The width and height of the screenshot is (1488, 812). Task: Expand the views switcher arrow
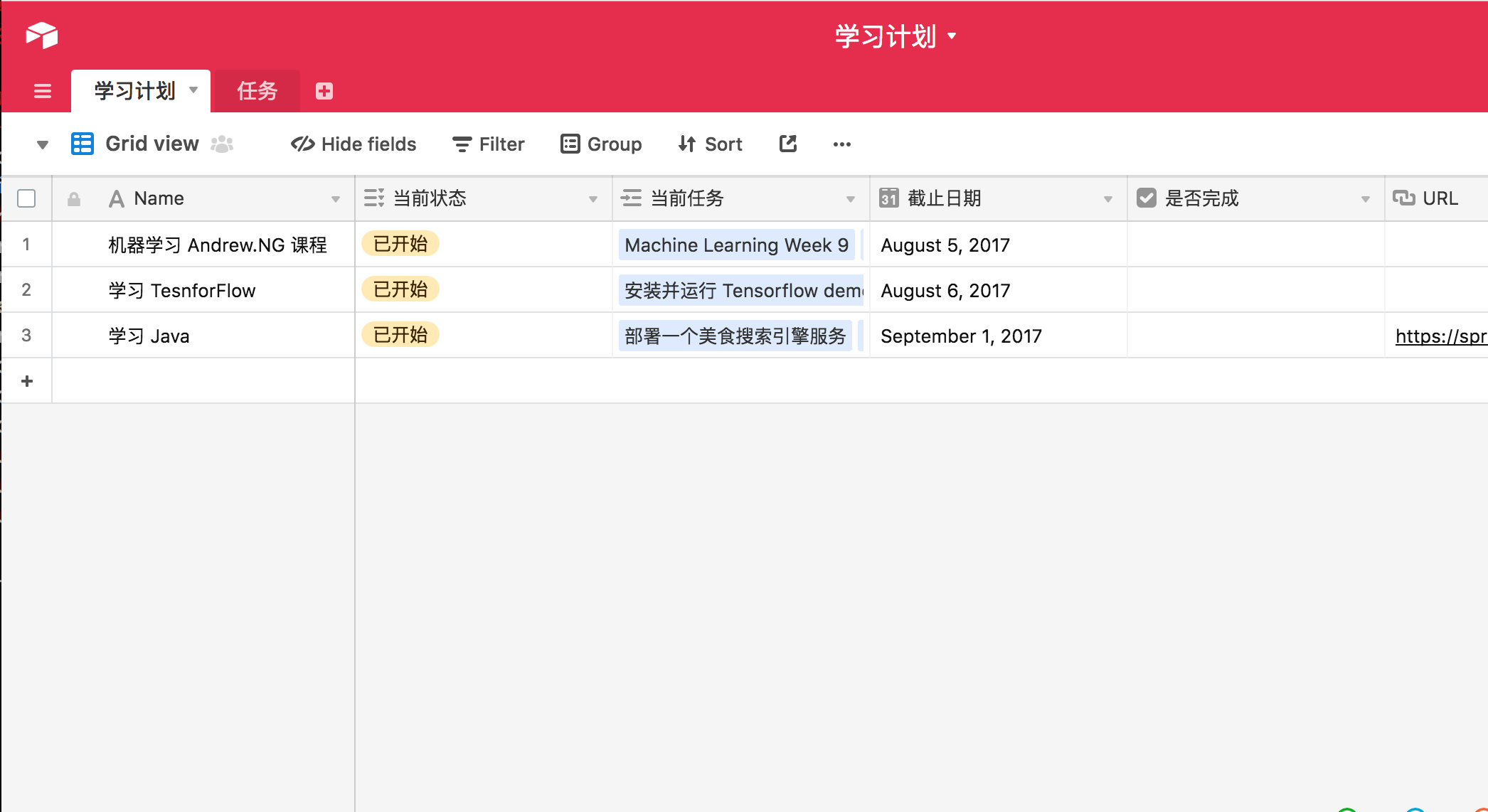43,145
